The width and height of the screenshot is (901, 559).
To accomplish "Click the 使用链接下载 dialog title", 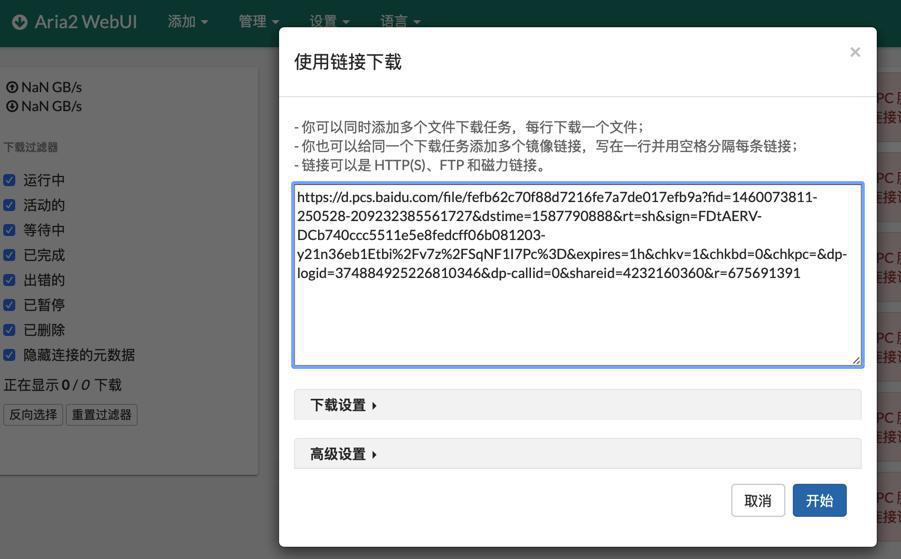I will (x=348, y=62).
